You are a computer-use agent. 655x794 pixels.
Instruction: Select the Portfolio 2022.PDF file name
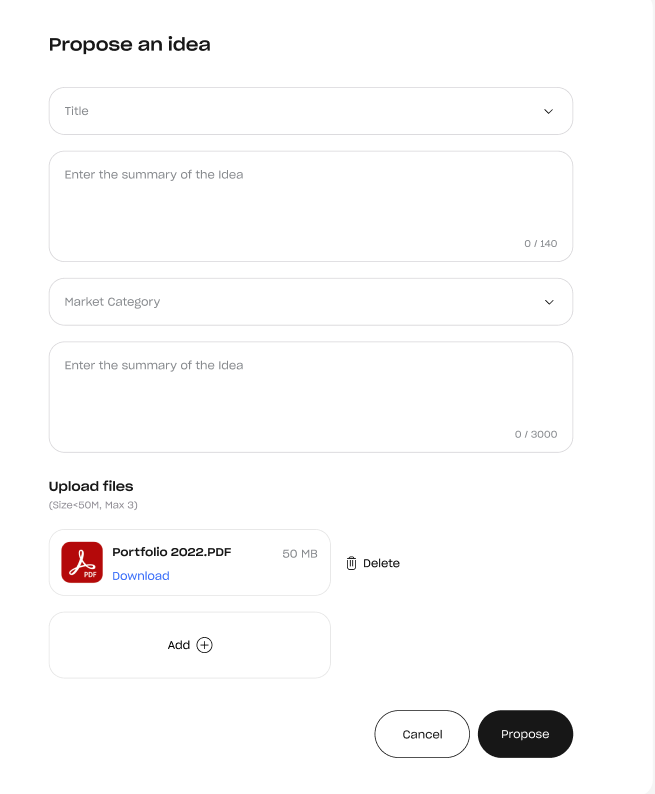click(172, 552)
